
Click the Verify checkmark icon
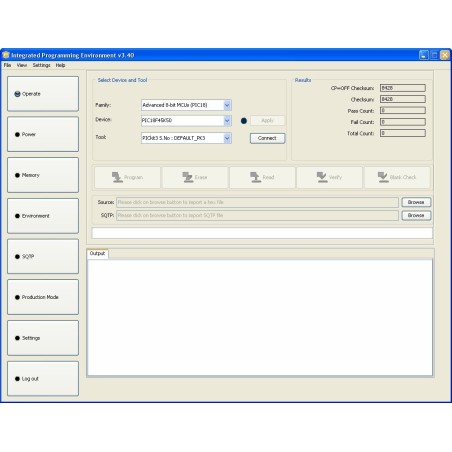tap(322, 177)
